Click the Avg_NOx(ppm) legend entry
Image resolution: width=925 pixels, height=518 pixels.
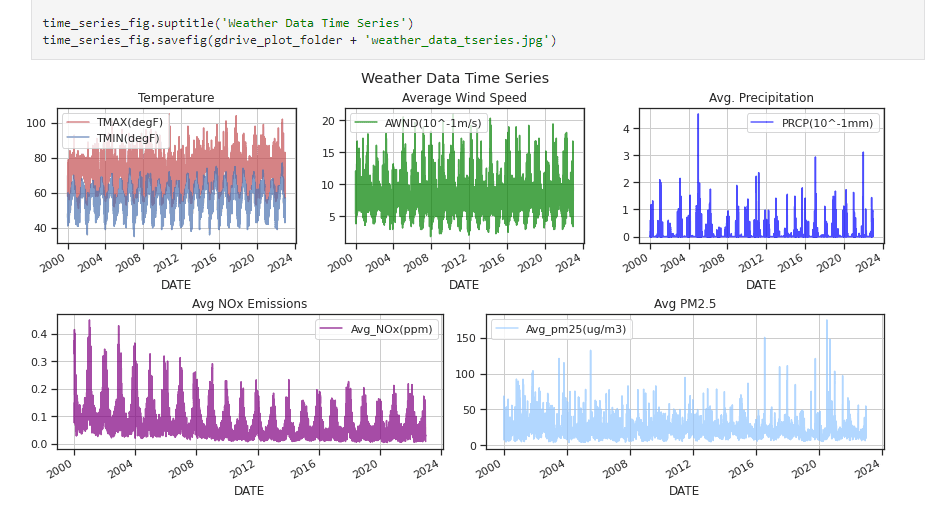[376, 329]
